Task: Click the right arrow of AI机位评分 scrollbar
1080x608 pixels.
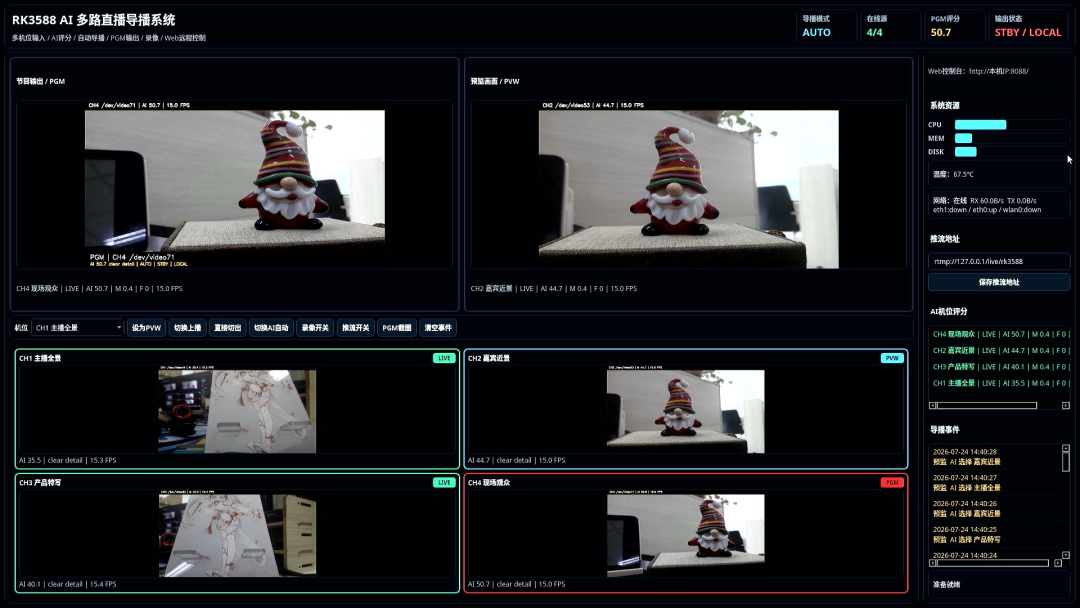Action: [x=1066, y=406]
